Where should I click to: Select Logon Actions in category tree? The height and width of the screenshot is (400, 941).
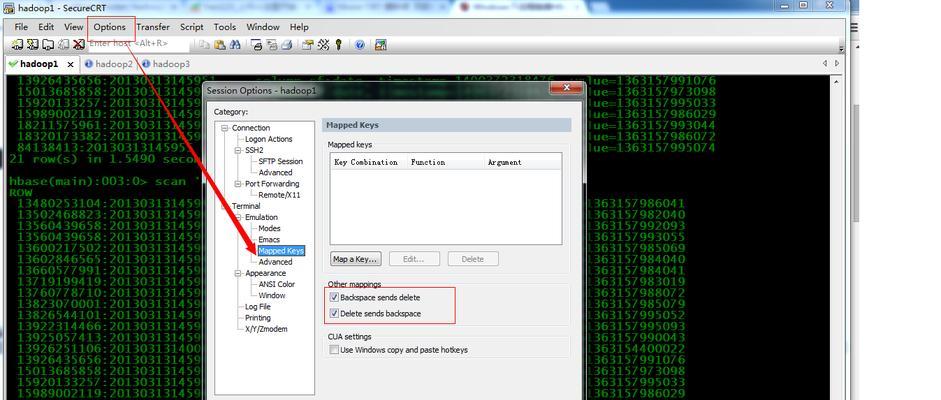(x=269, y=139)
